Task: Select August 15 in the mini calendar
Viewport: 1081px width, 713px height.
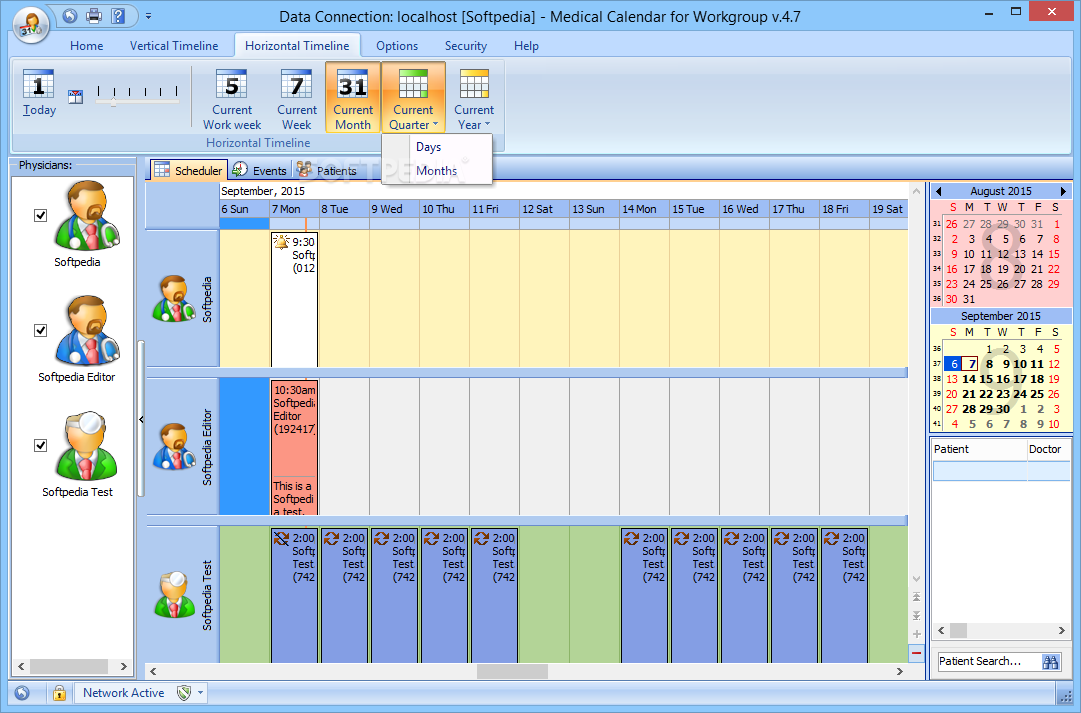Action: [x=1054, y=254]
